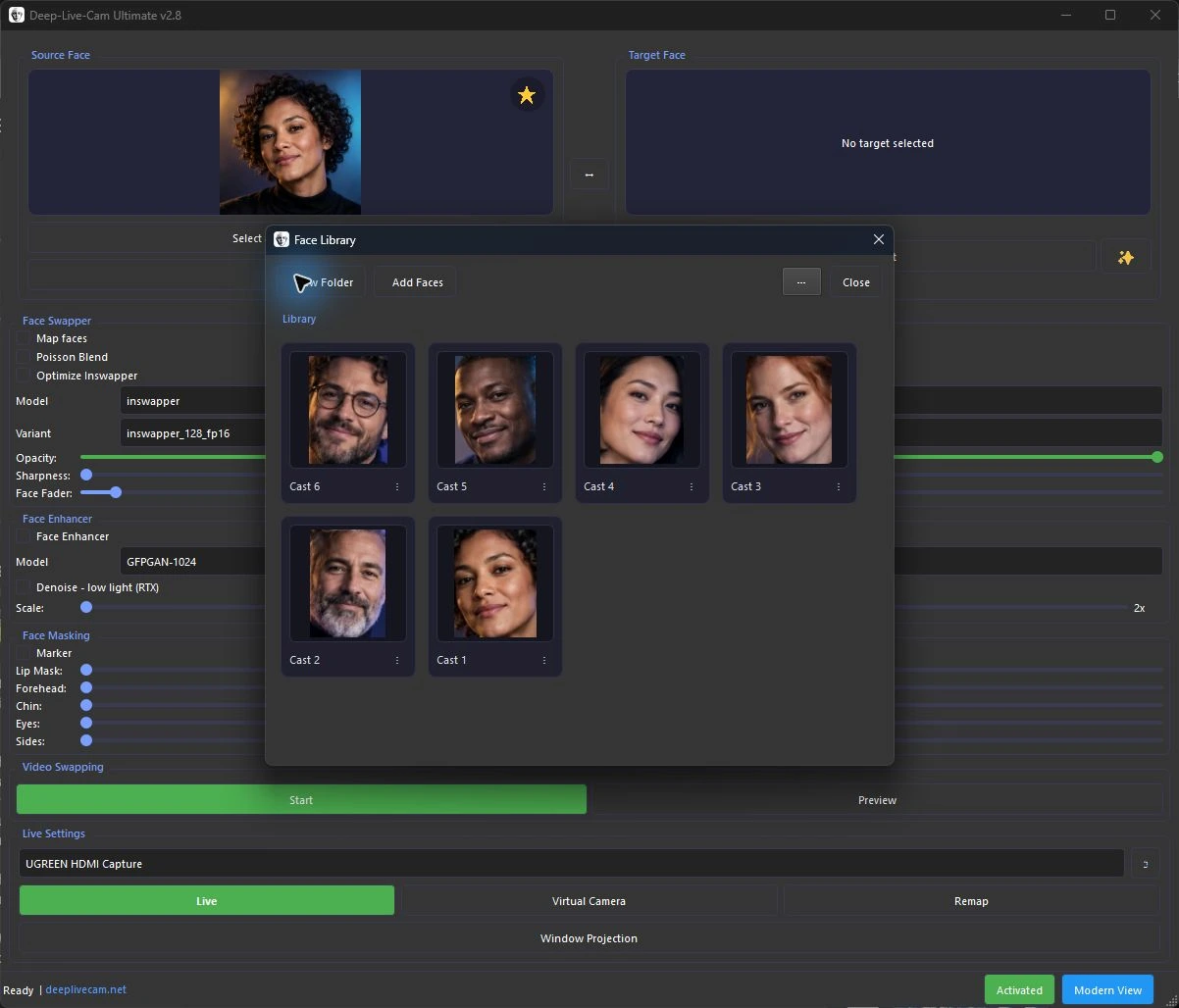Select the Cast 3 face thumbnail
The height and width of the screenshot is (1008, 1179).
point(790,410)
